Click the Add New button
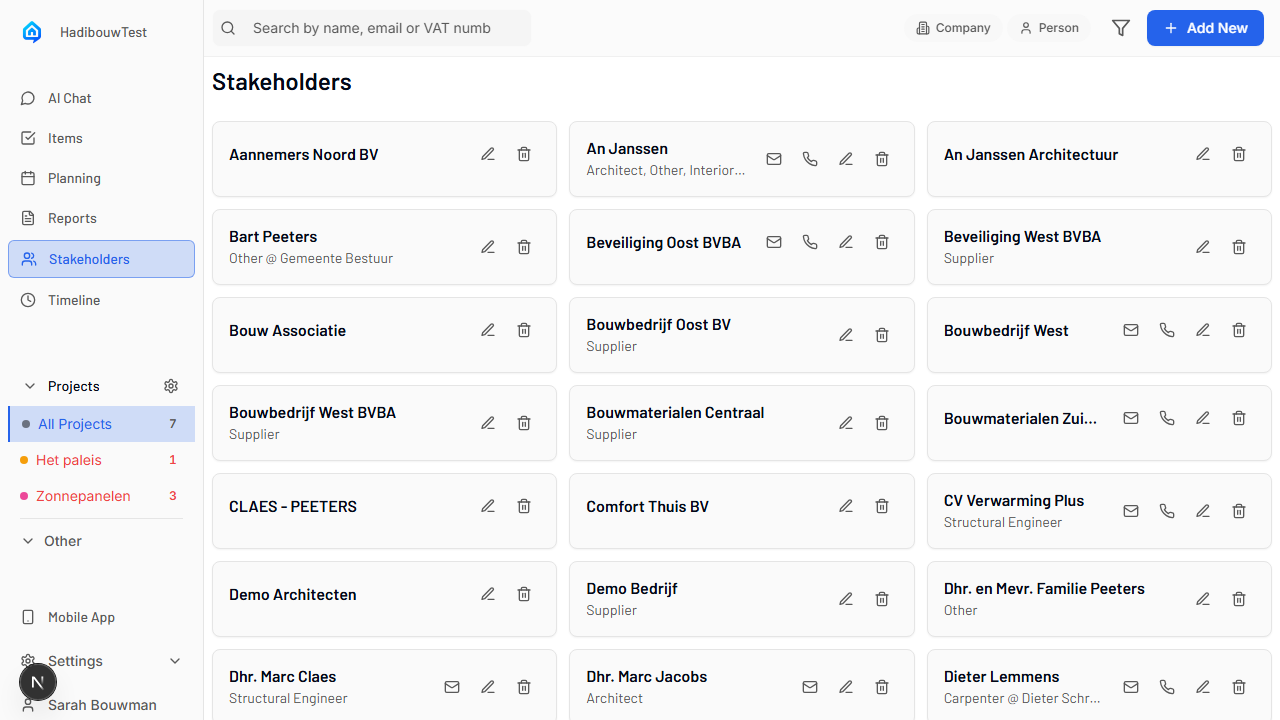 pyautogui.click(x=1205, y=28)
